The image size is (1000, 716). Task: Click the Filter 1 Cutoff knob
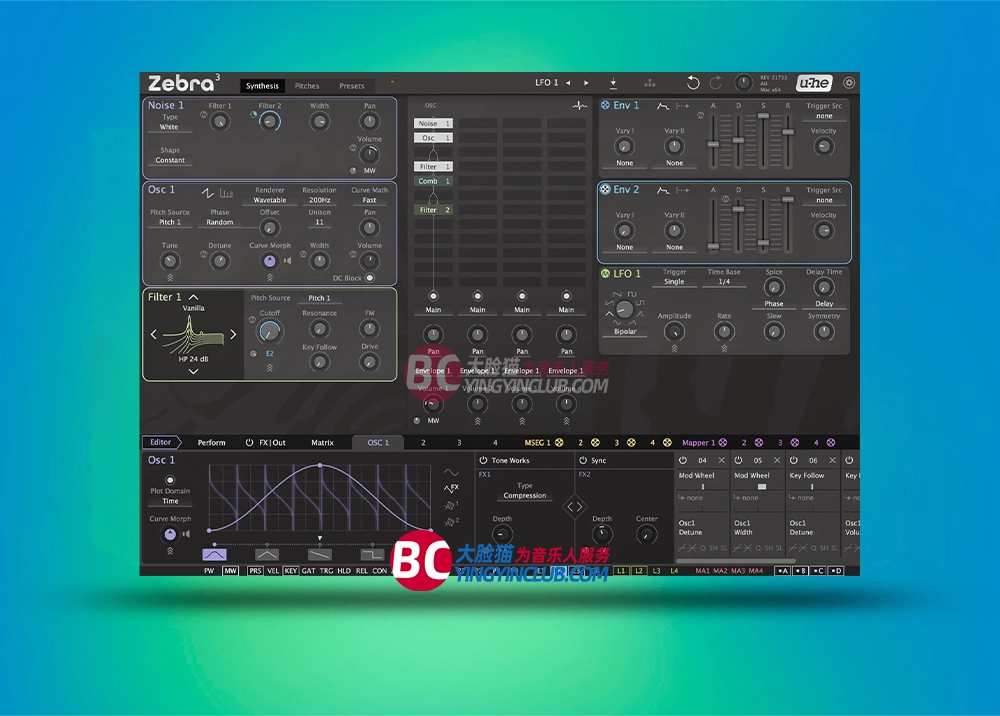(269, 331)
